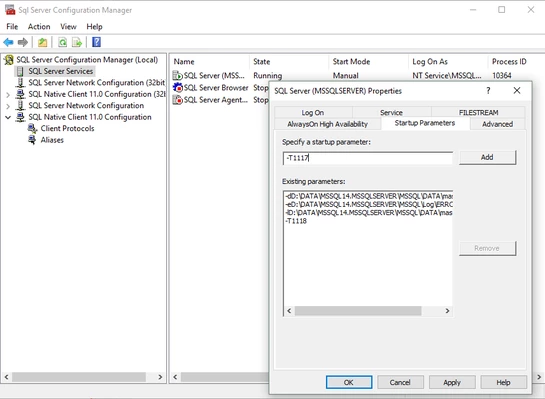Click the SQL Server Network Configuration node icon
Viewport: 545px width, 399px height.
click(21, 106)
